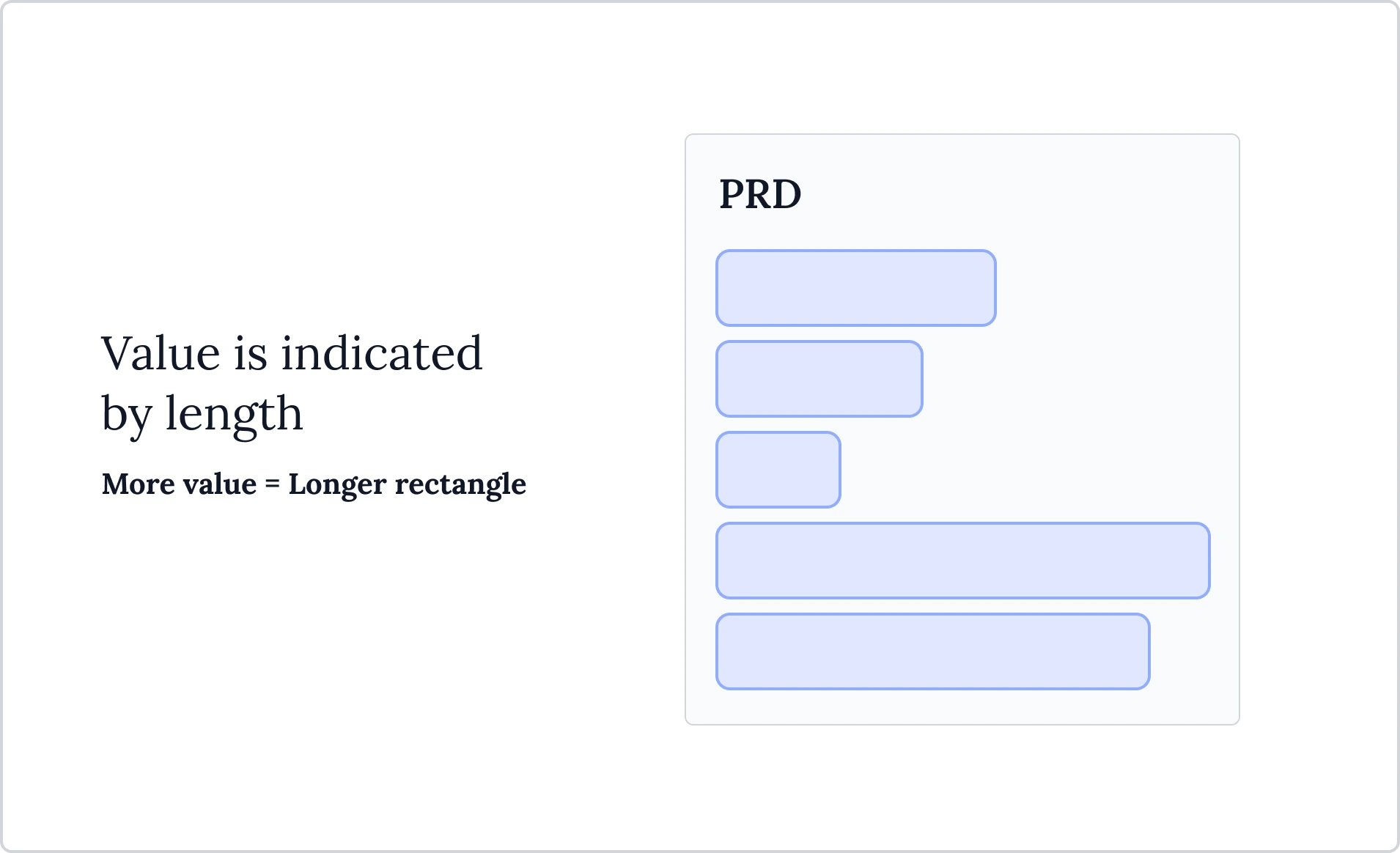This screenshot has height=853, width=1400.
Task: Select the second bar from the top
Action: coord(819,379)
